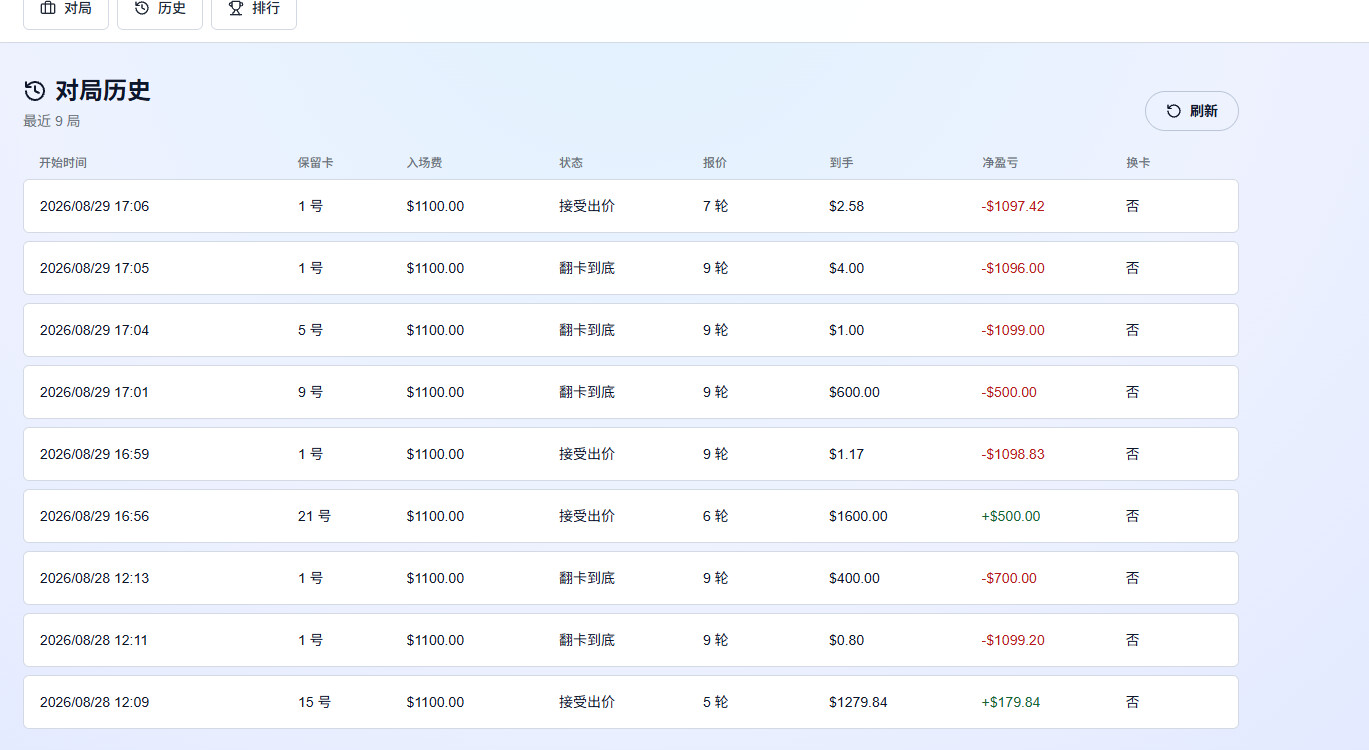Screen dimensions: 1369x750
Task: Click the 7 轮 offer round cell
Action: pyautogui.click(x=715, y=206)
